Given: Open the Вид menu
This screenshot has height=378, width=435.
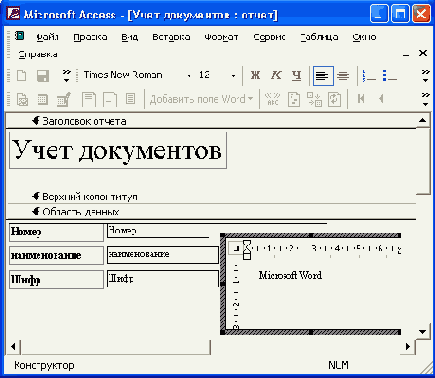Looking at the screenshot, I should point(130,37).
